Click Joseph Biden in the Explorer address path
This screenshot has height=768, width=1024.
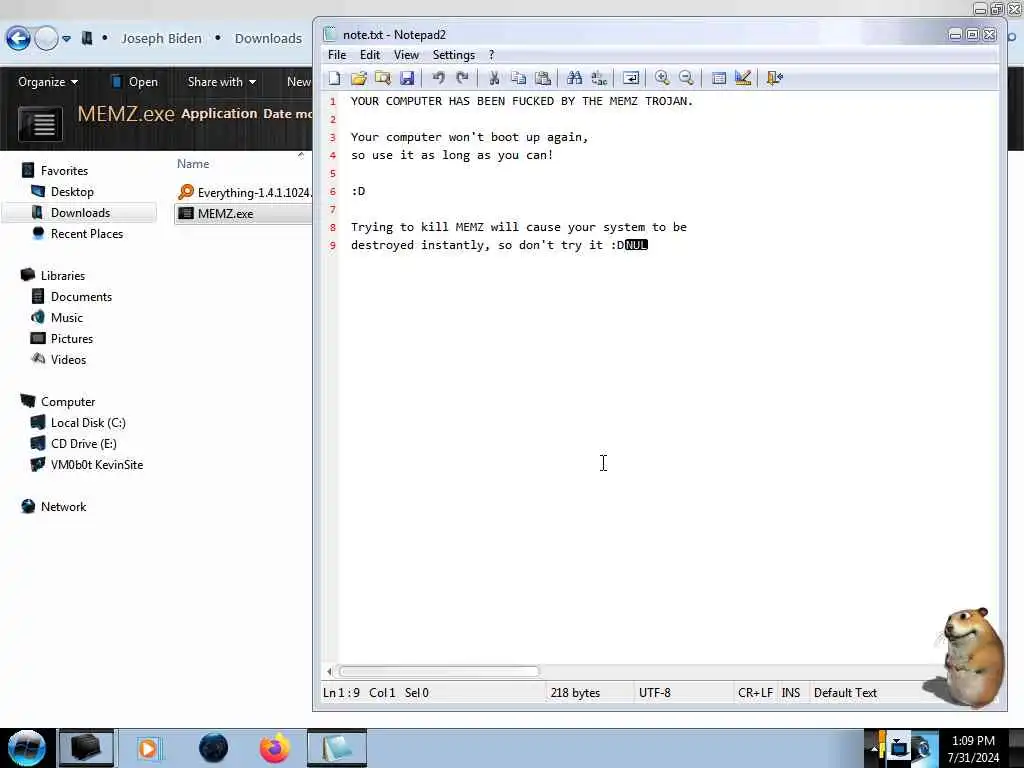tap(161, 39)
